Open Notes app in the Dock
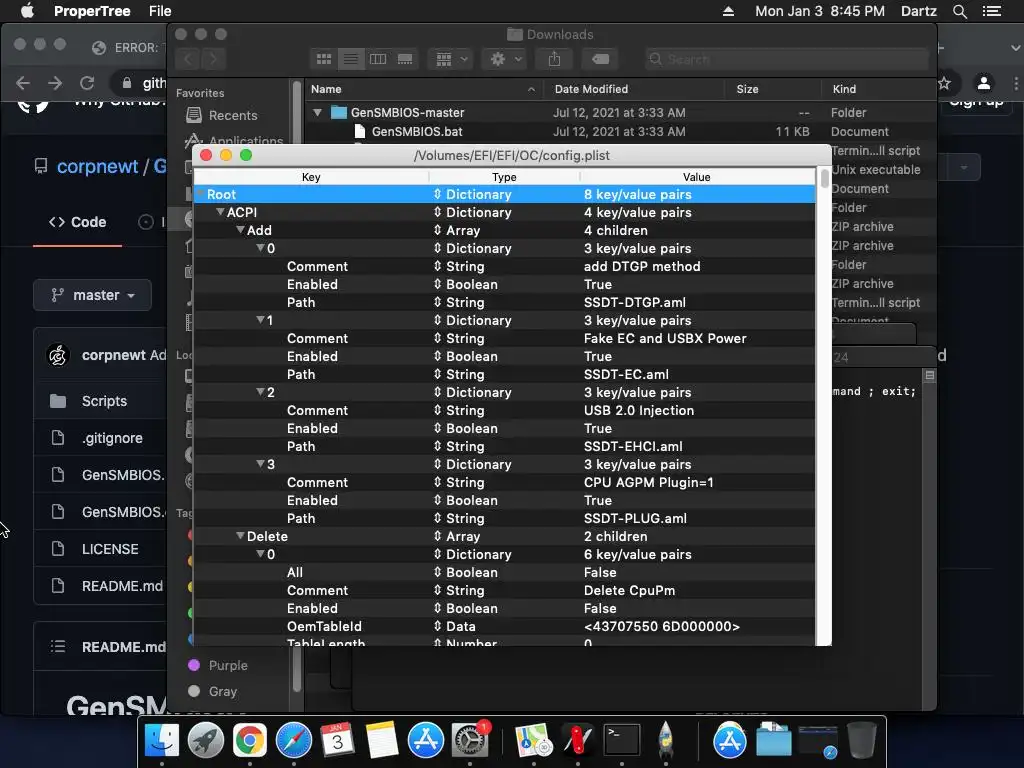Screen dimensions: 1024x768 point(382,741)
